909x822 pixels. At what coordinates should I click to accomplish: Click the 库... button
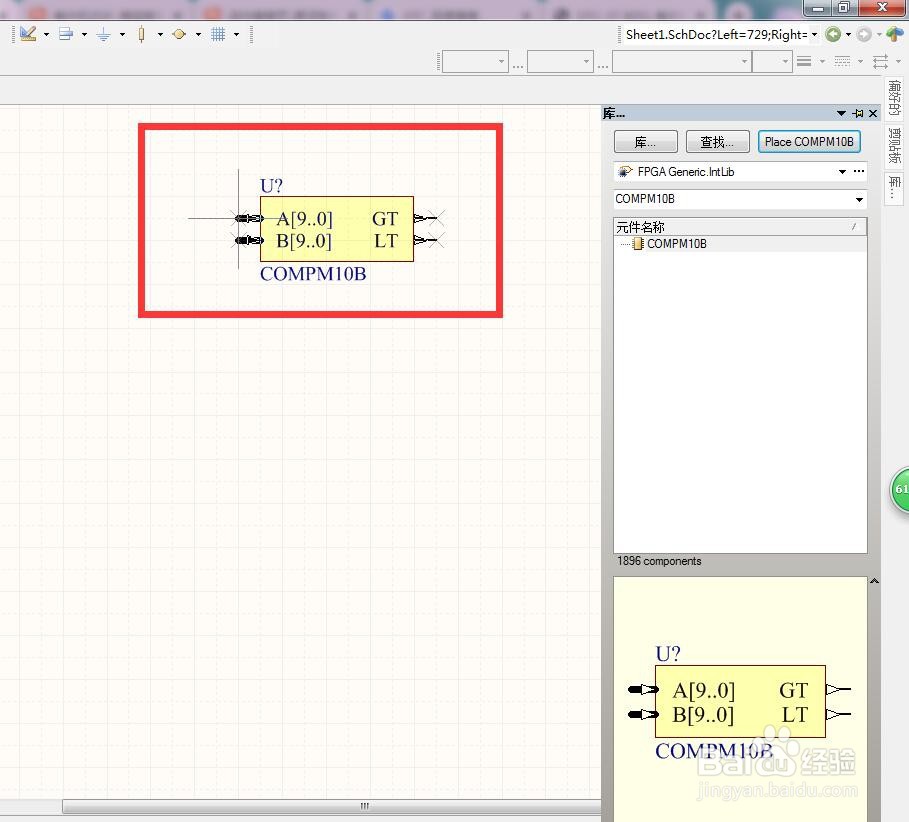pyautogui.click(x=645, y=142)
